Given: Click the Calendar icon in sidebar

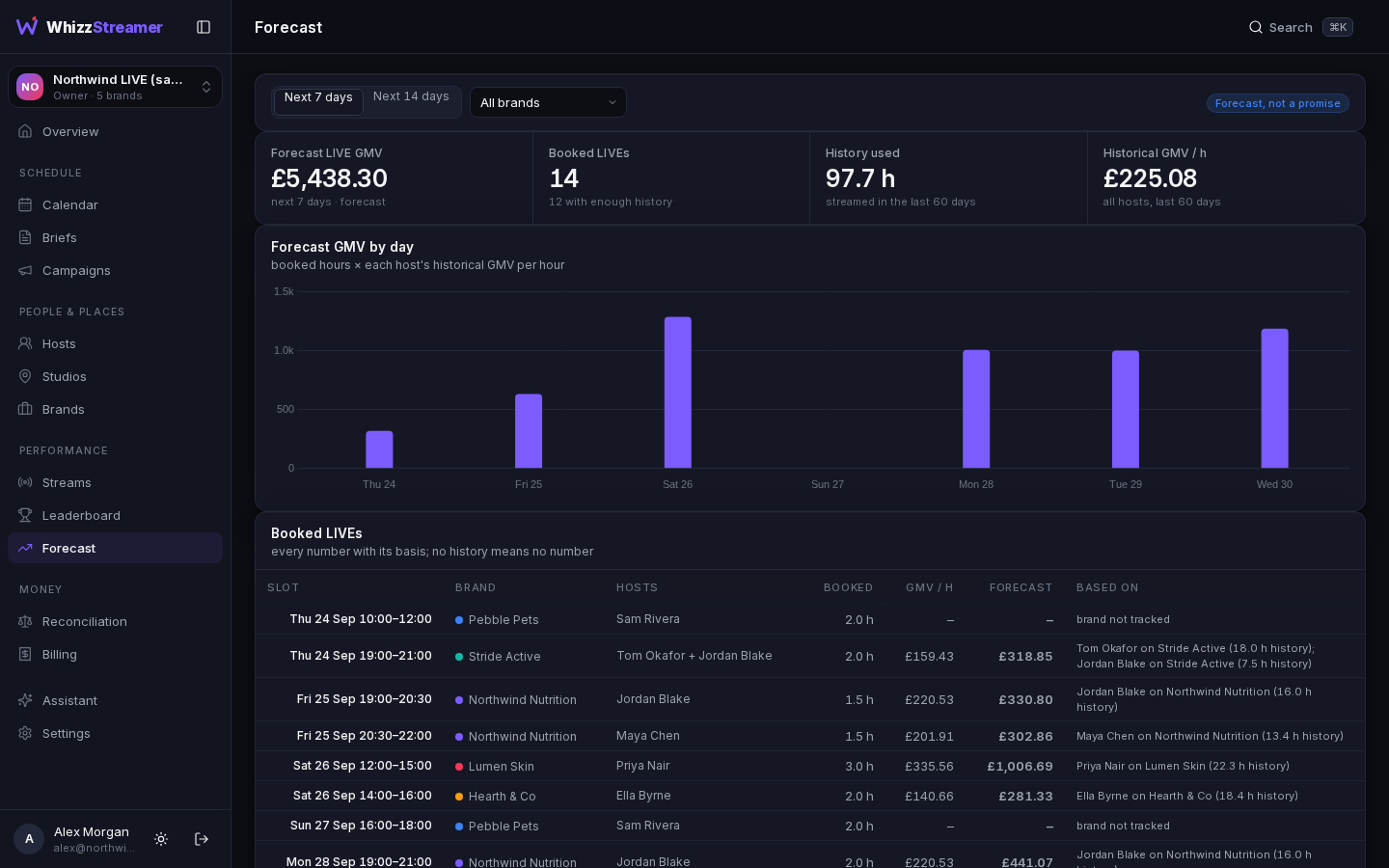Looking at the screenshot, I should click(x=25, y=204).
